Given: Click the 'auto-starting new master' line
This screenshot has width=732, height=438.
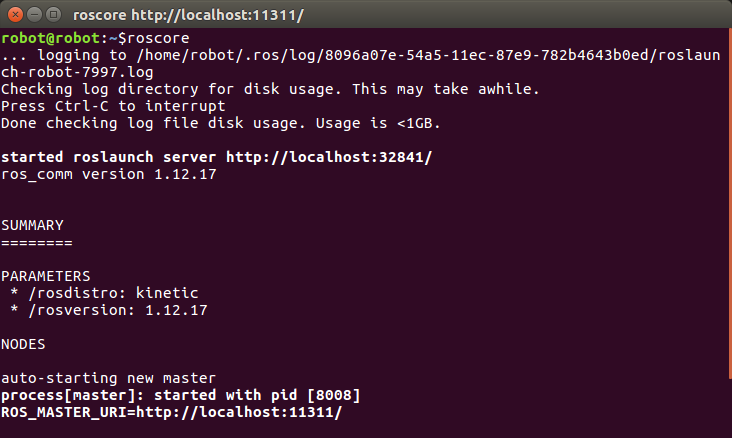Looking at the screenshot, I should point(108,378).
